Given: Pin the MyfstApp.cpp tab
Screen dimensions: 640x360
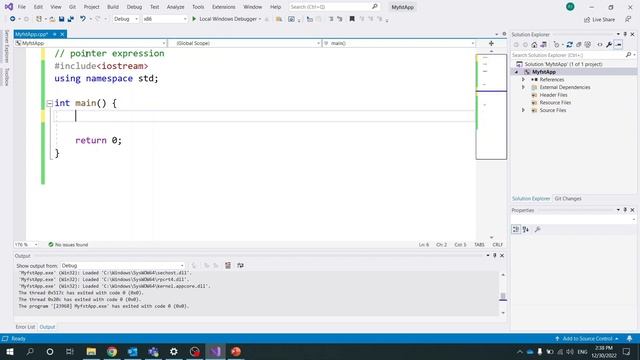Looking at the screenshot, I should pyautogui.click(x=55, y=34).
